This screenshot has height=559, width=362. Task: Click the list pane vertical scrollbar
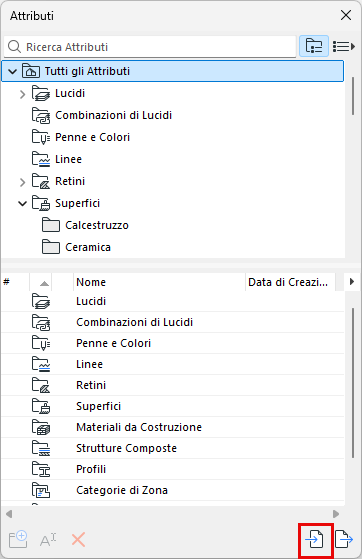pyautogui.click(x=353, y=383)
